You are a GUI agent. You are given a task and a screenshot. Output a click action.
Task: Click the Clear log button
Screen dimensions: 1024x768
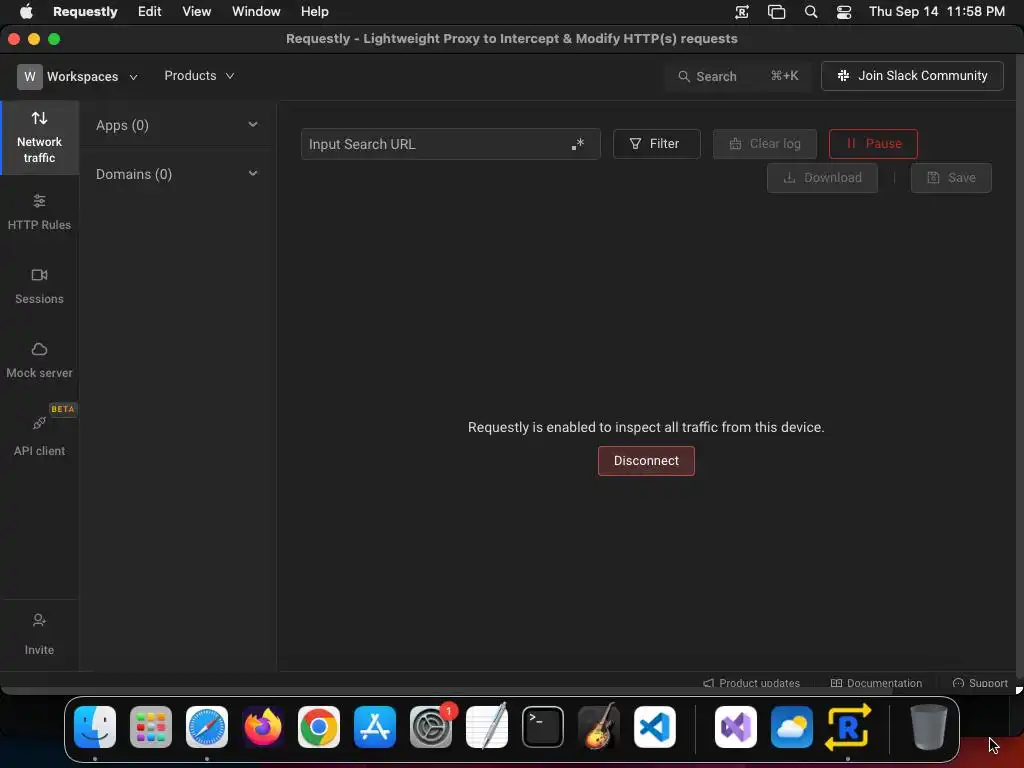click(764, 144)
